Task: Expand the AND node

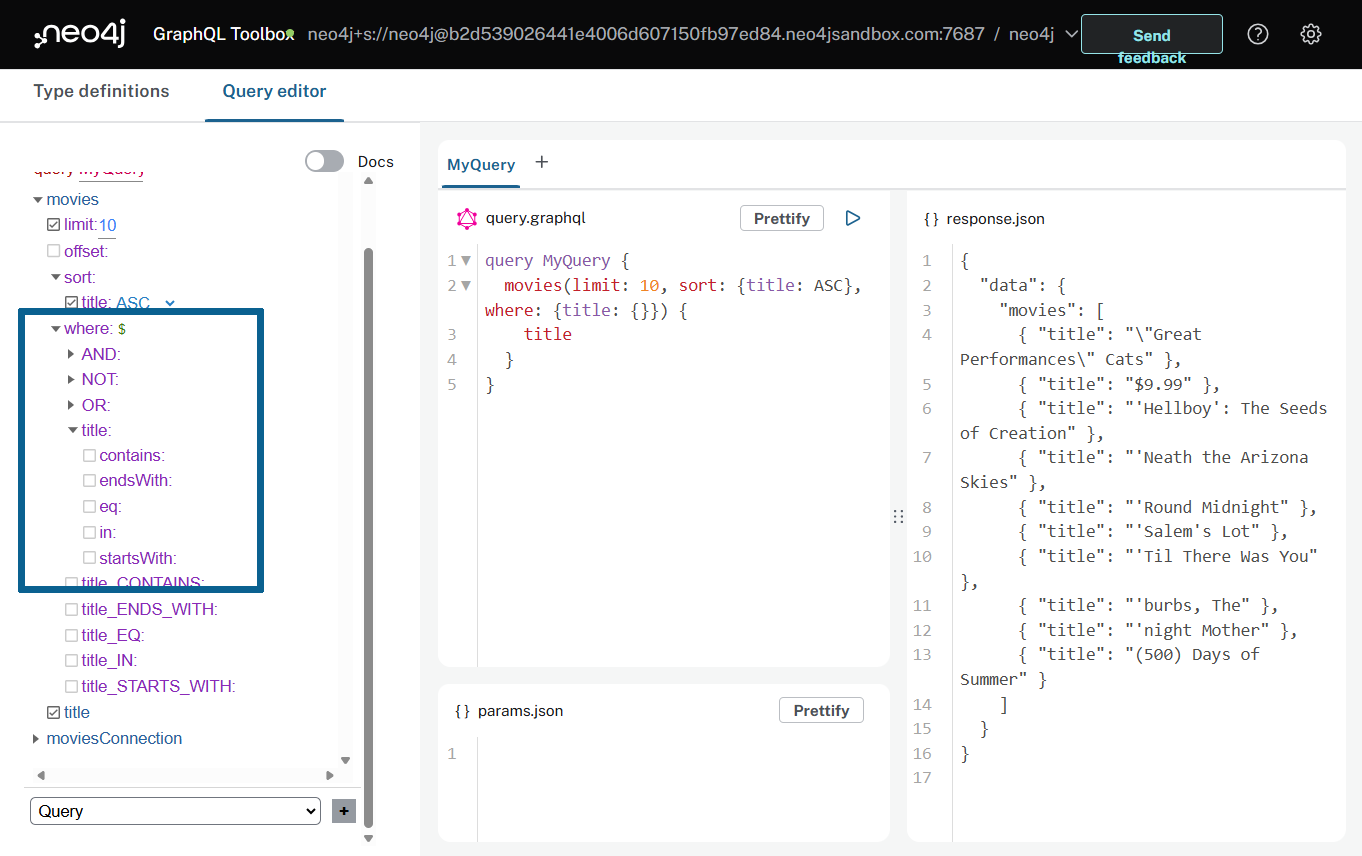Action: [72, 354]
